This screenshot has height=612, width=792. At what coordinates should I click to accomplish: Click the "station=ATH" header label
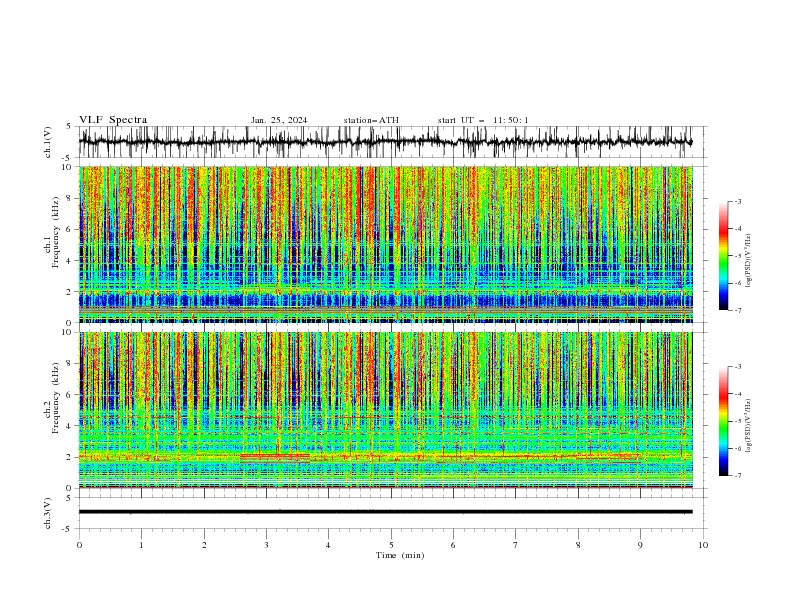coord(371,120)
